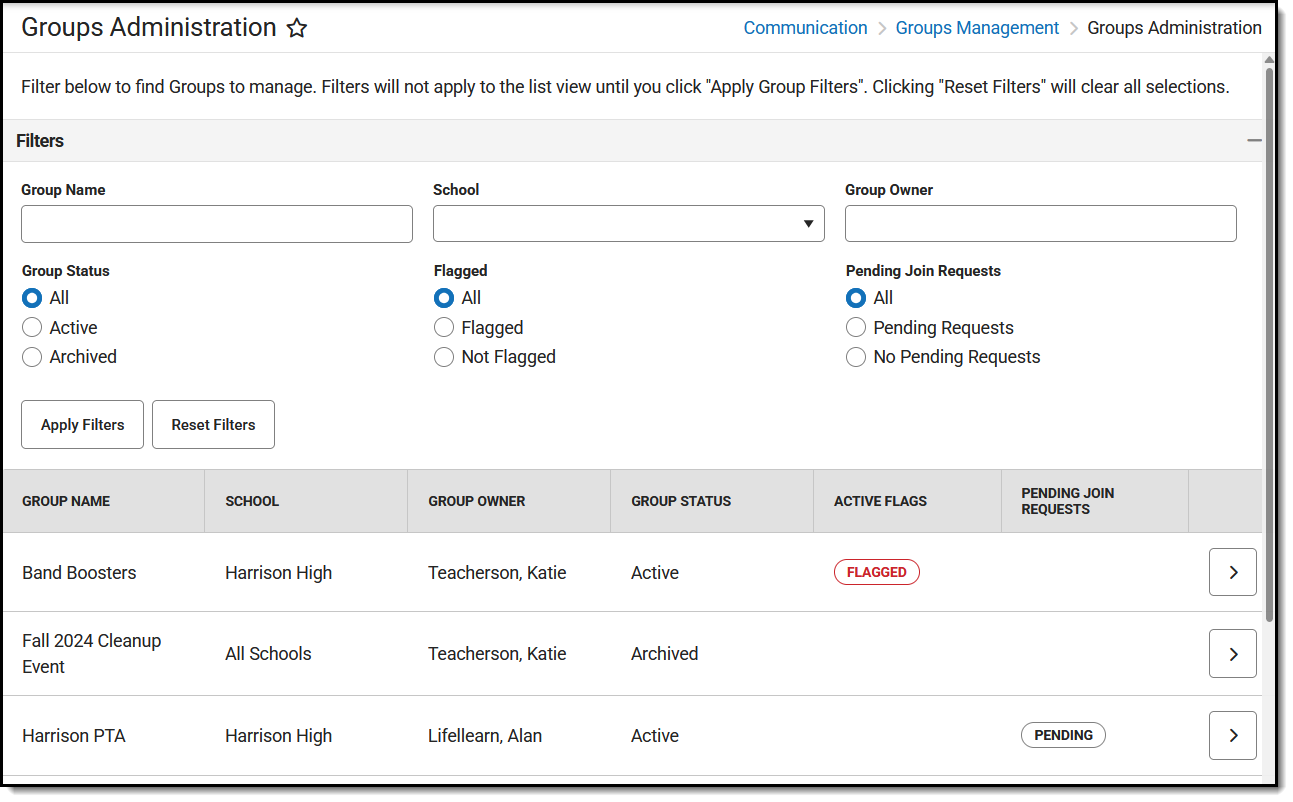Click the Reset Filters button

click(213, 424)
